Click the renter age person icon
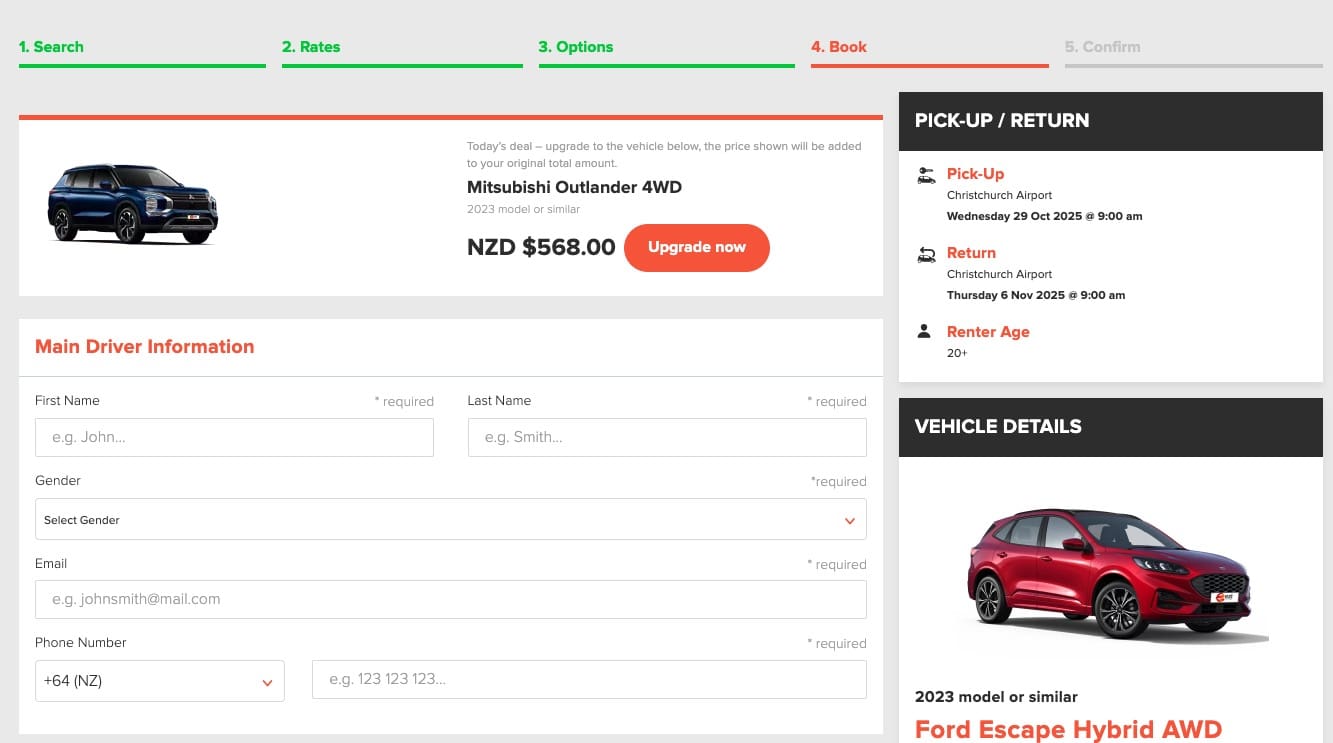The width and height of the screenshot is (1333, 743). 924,332
